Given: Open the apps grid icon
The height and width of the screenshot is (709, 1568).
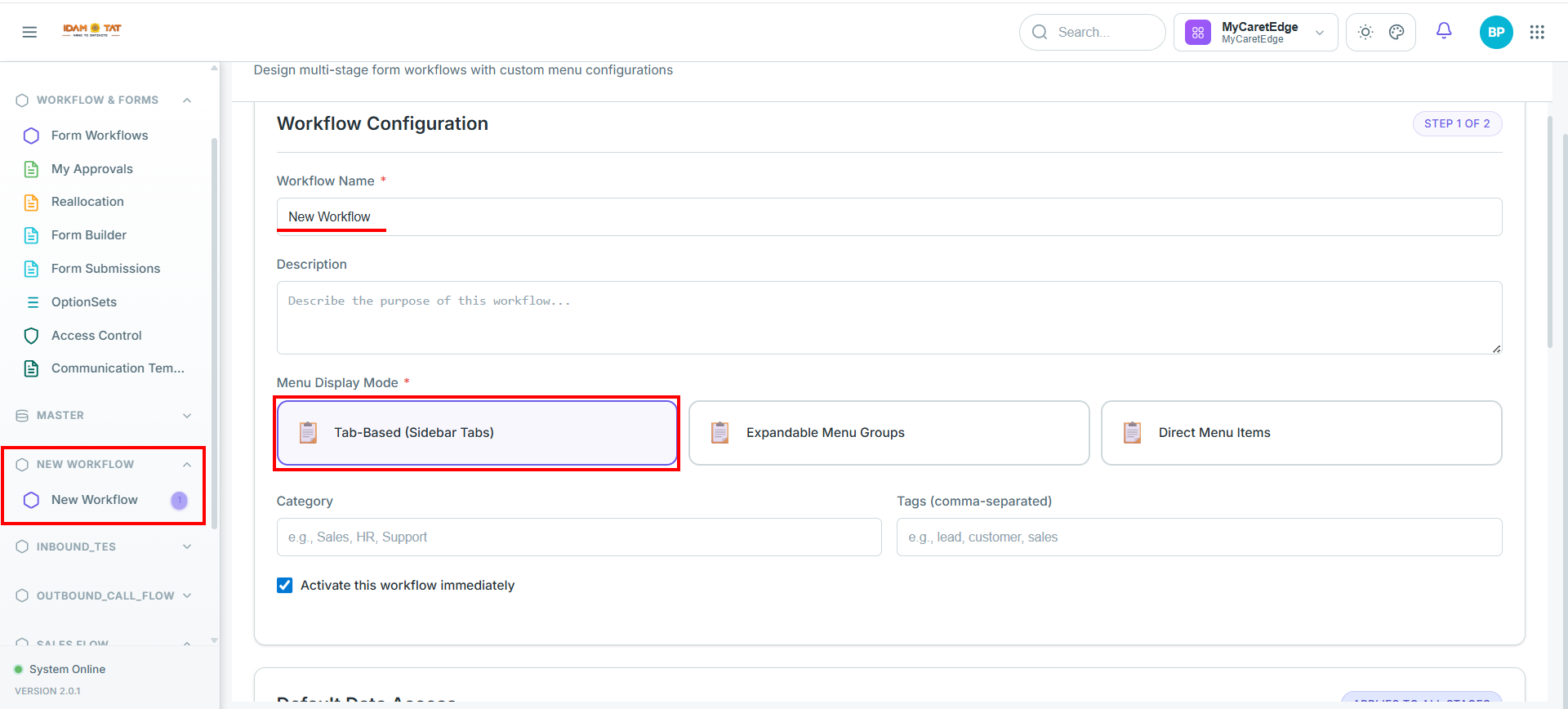Looking at the screenshot, I should [x=1537, y=32].
